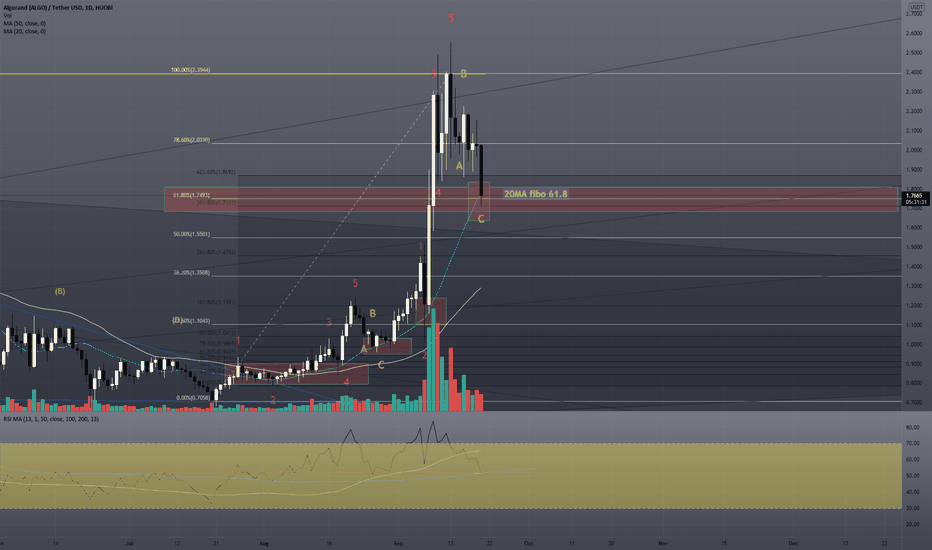Select the Vol indicator legend
The width and height of the screenshot is (932, 550).
[x=7, y=15]
